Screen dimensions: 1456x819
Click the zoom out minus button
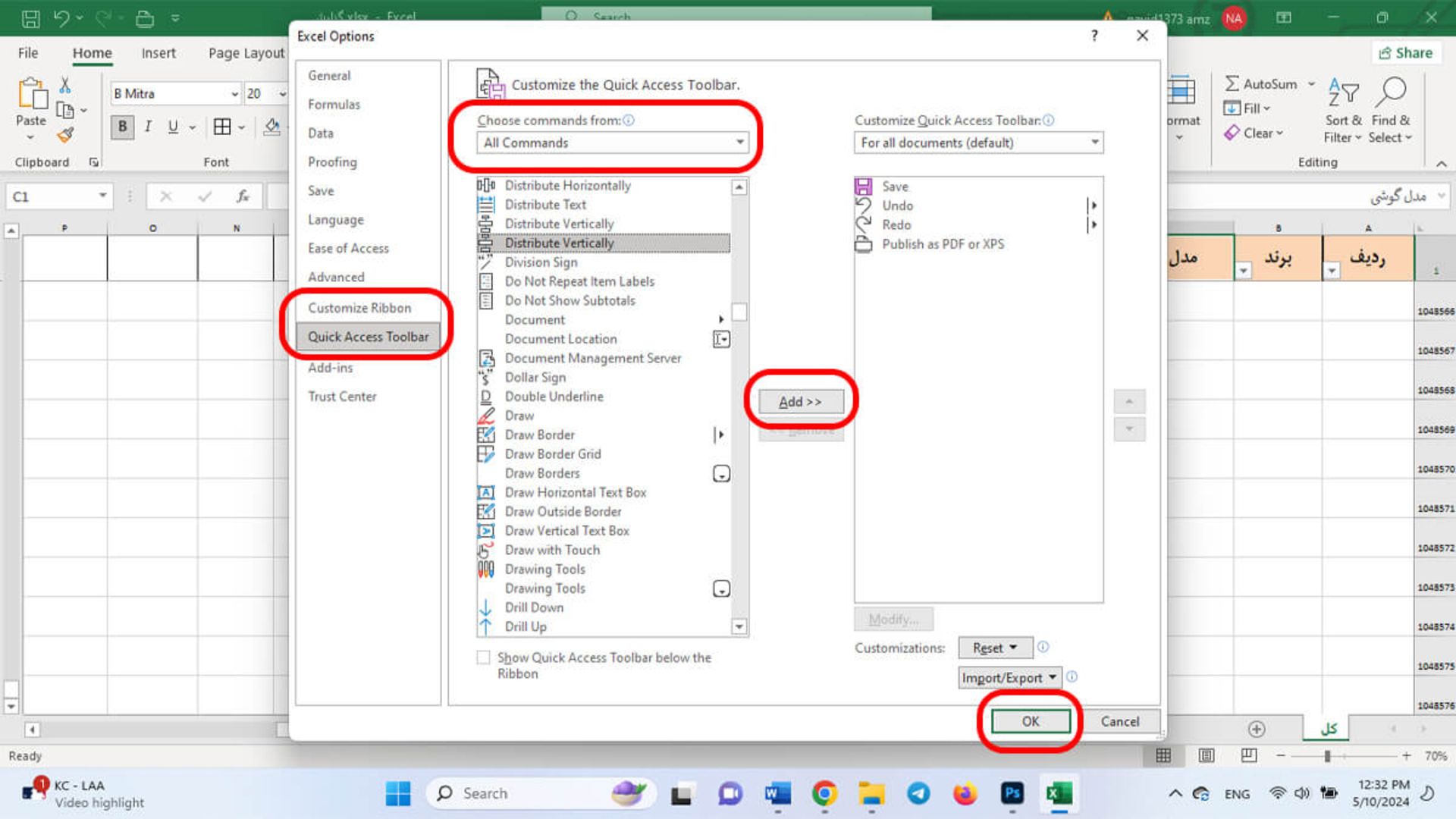click(x=1281, y=756)
